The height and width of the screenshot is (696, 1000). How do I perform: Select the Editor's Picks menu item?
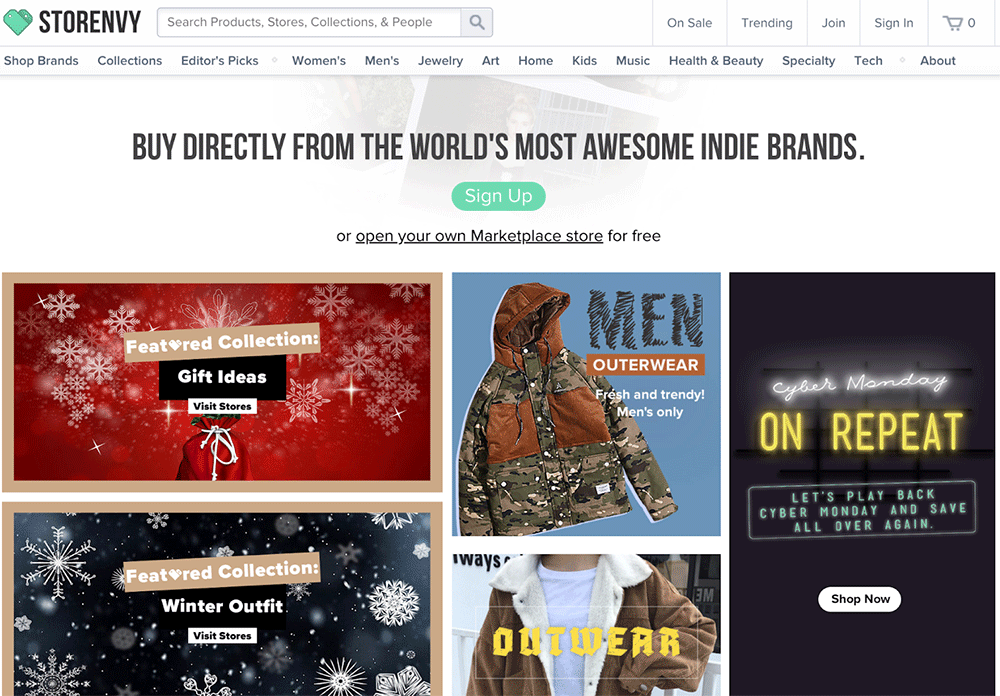219,61
